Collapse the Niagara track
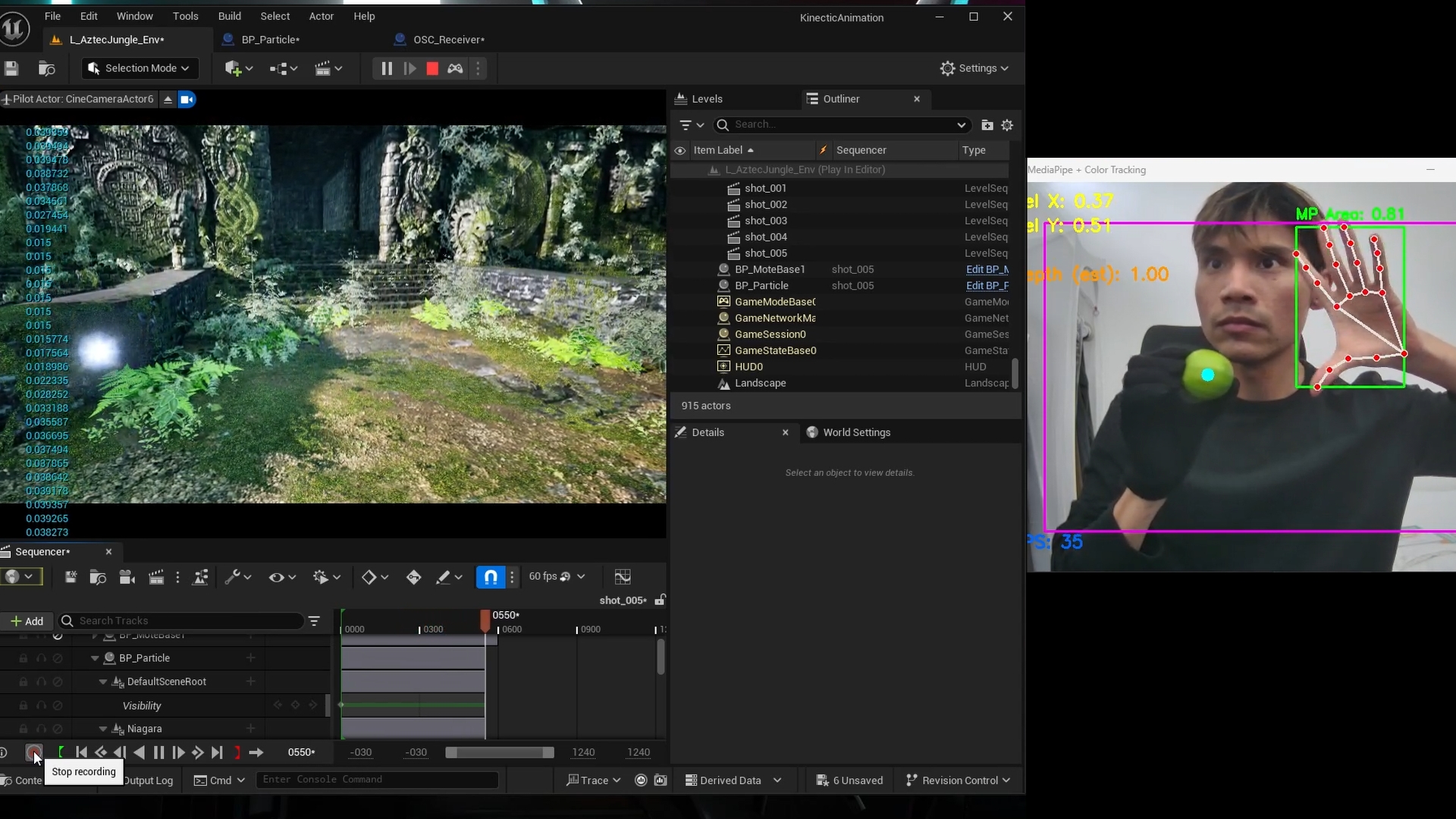This screenshot has width=1456, height=819. click(103, 729)
